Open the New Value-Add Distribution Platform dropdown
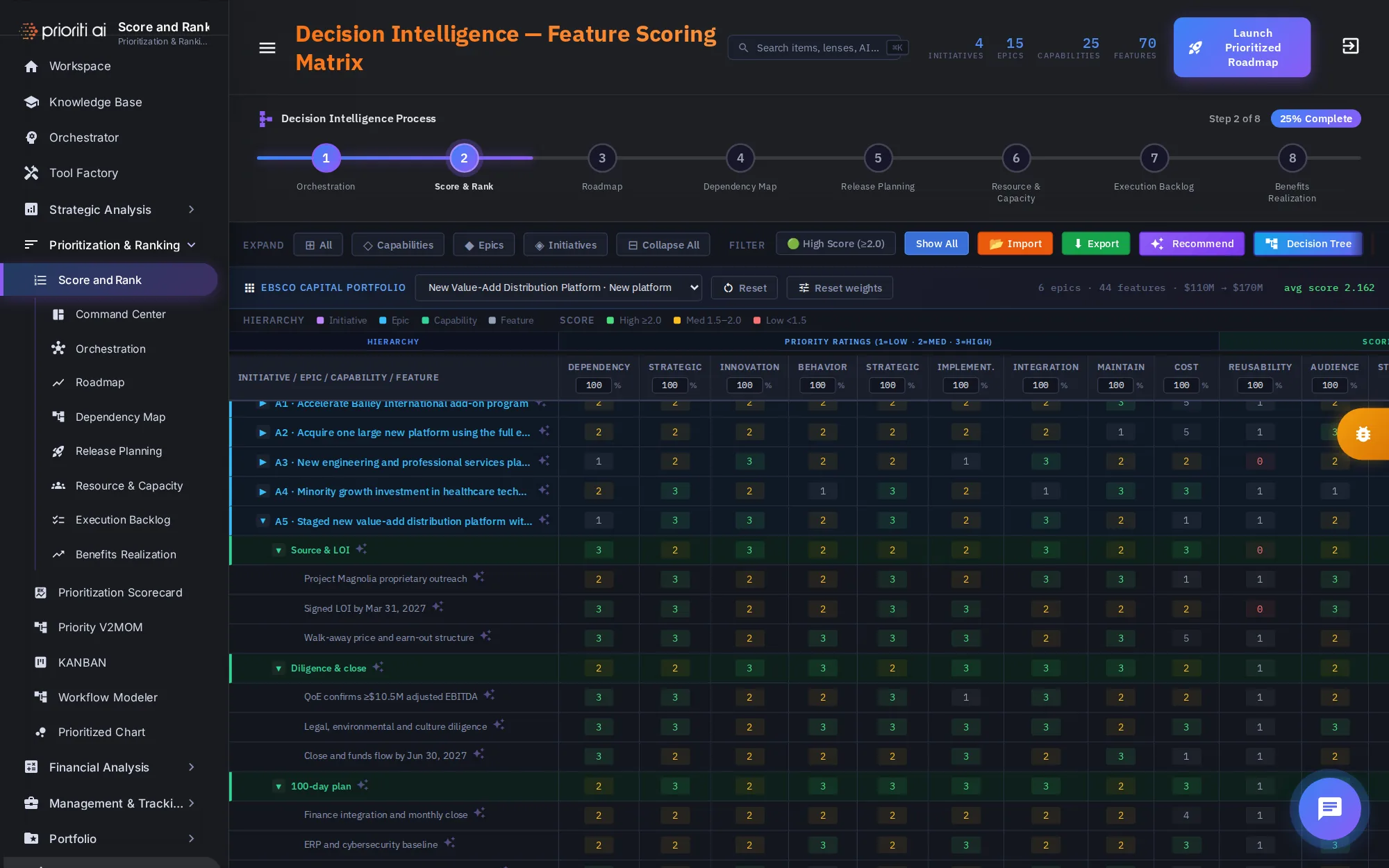This screenshot has height=868, width=1389. (558, 287)
